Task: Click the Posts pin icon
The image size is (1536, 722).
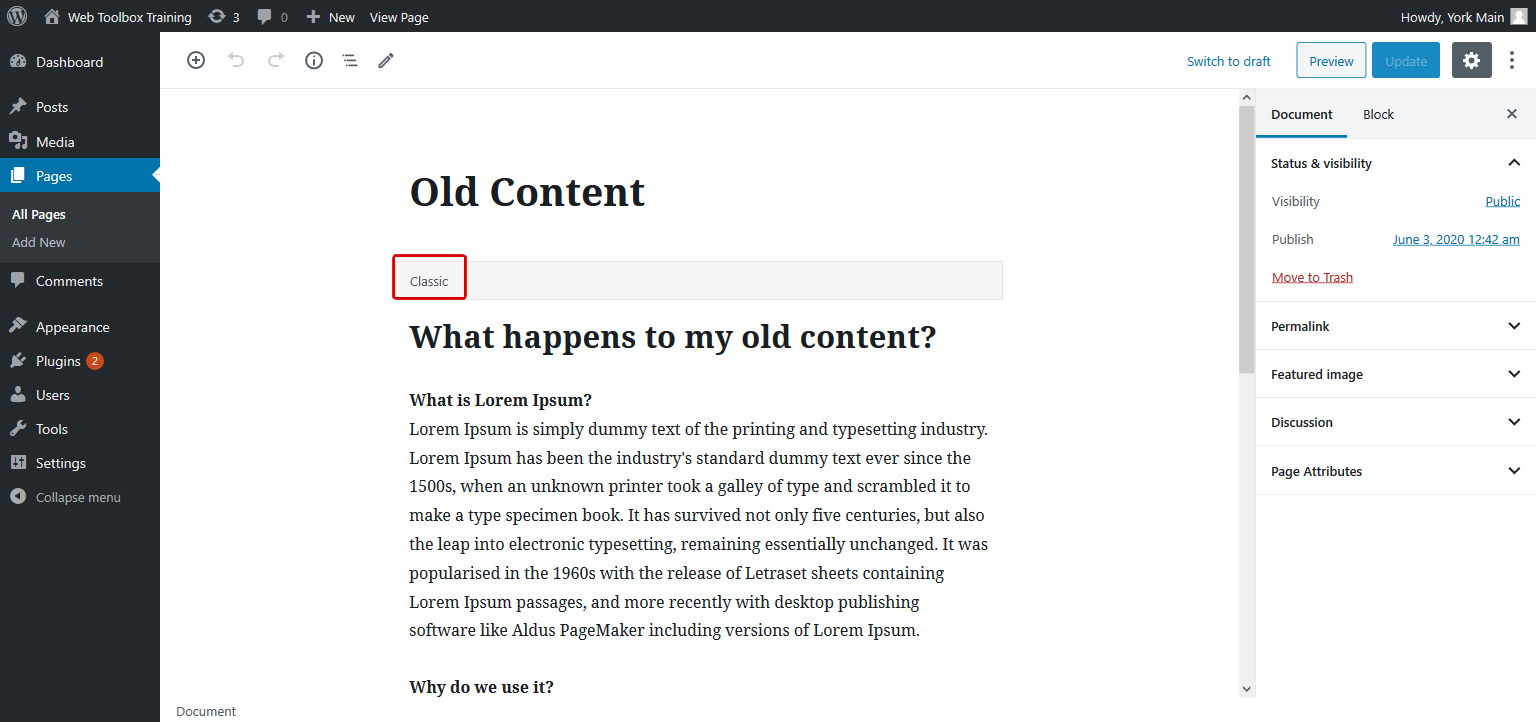Action: click(18, 107)
